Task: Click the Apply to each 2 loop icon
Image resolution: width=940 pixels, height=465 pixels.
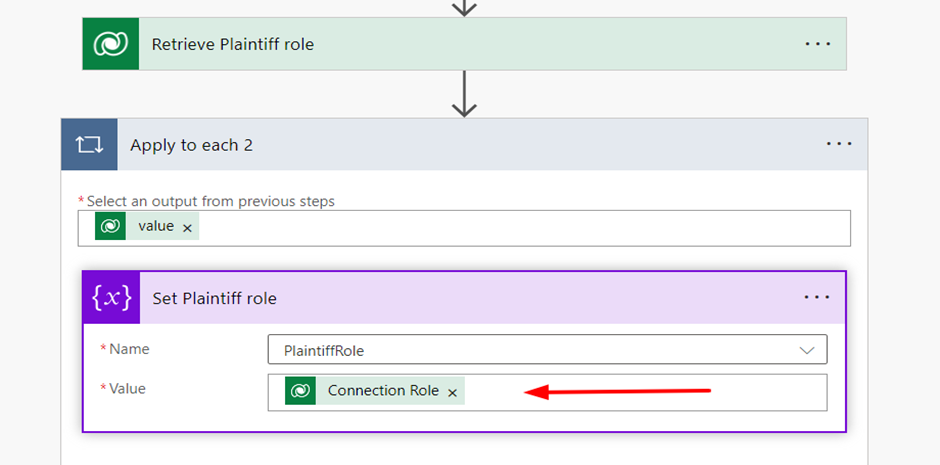Action: (89, 145)
